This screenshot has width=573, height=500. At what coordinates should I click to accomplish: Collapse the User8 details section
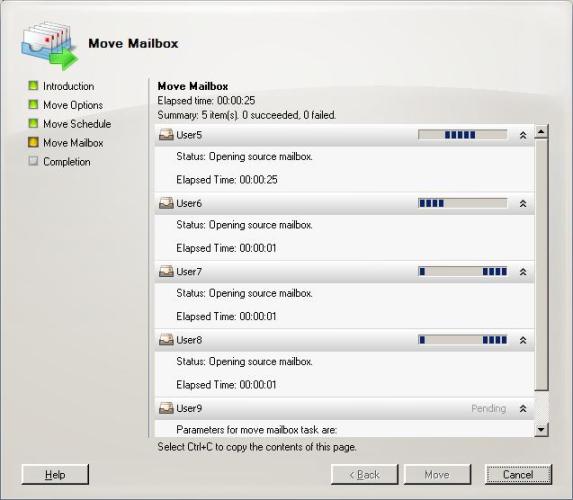click(523, 340)
